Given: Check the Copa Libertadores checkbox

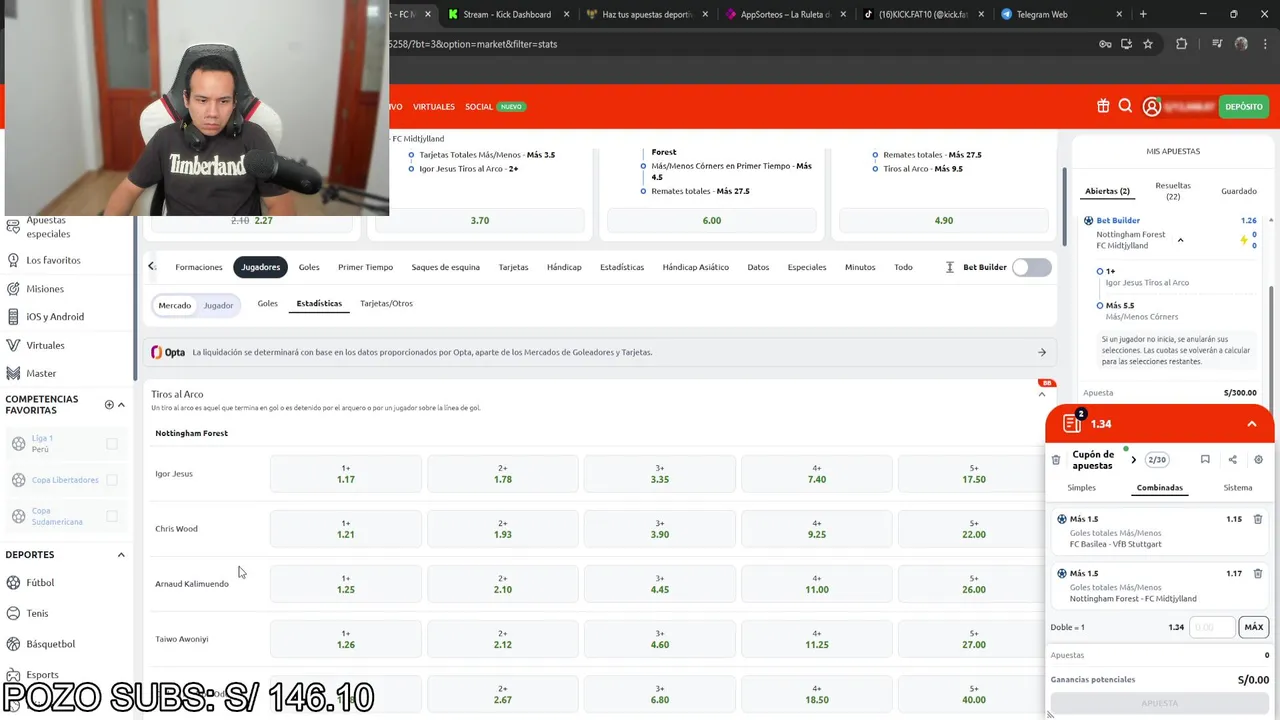Looking at the screenshot, I should click(112, 480).
